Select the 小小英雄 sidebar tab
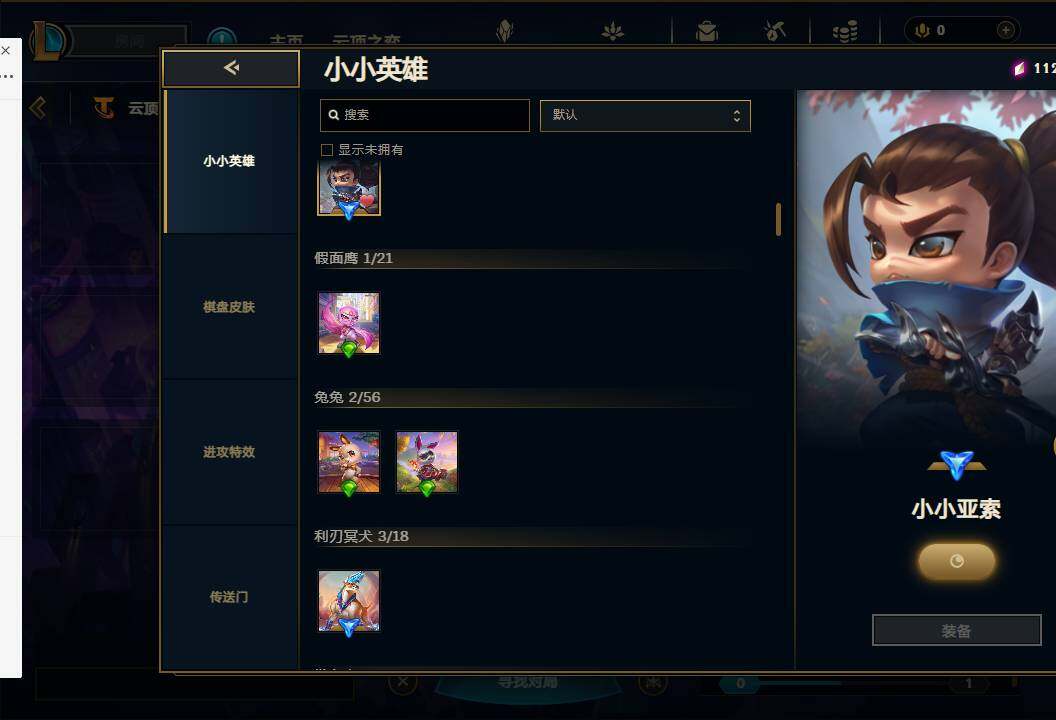This screenshot has height=720, width=1056. click(231, 161)
